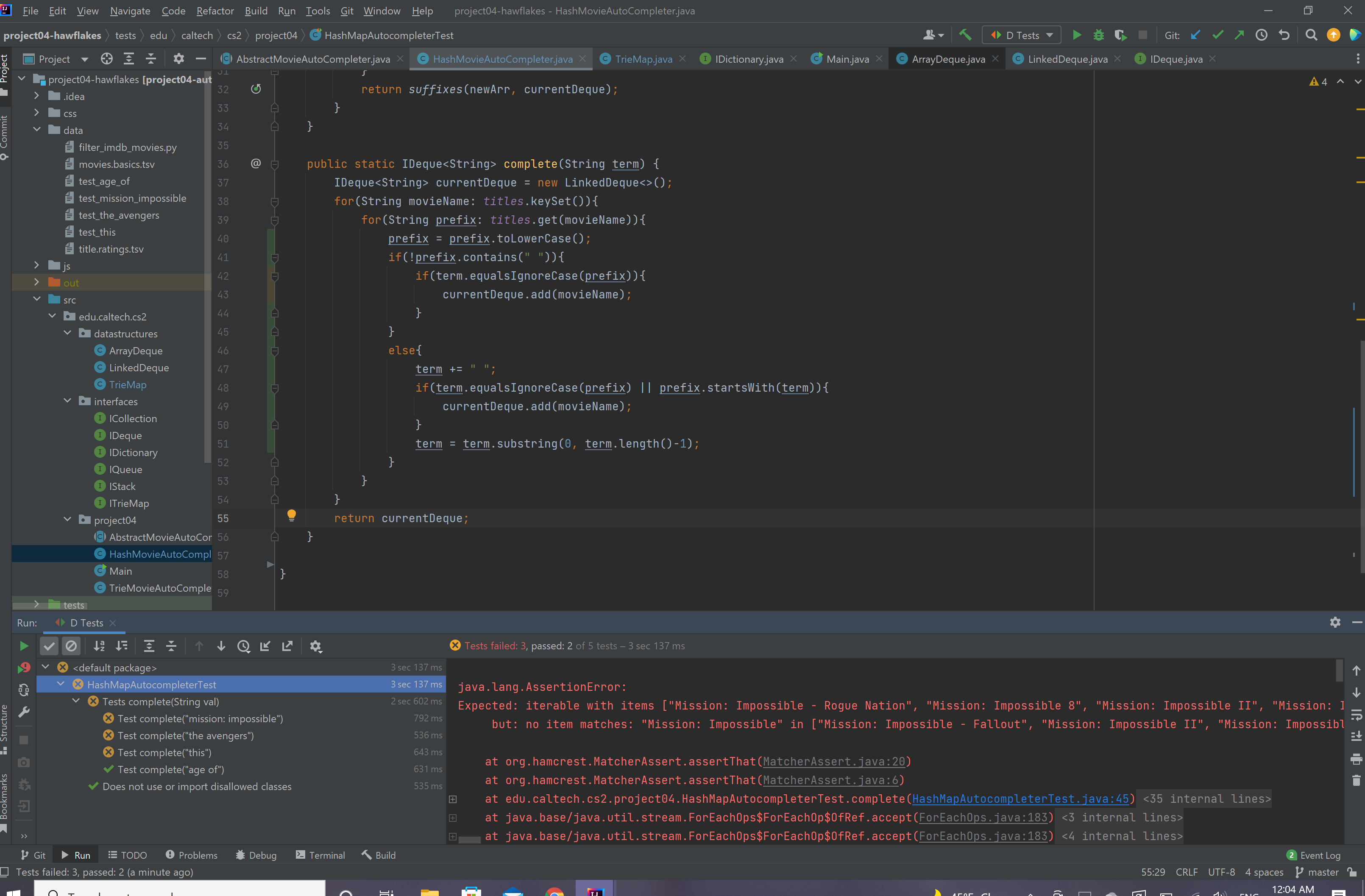The image size is (1365, 896).
Task: Run D Tests with green play button
Action: [x=1076, y=35]
